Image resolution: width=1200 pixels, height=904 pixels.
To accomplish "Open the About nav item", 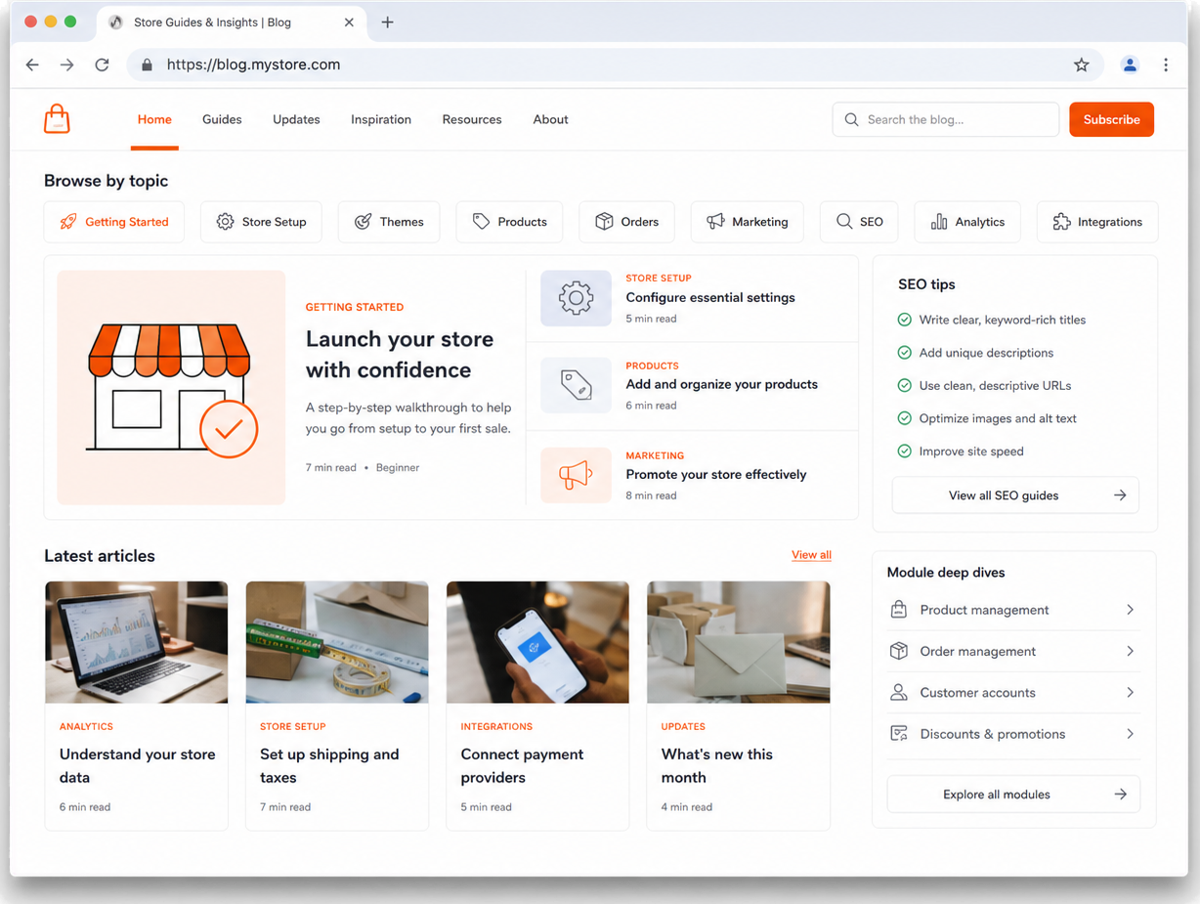I will 550,119.
